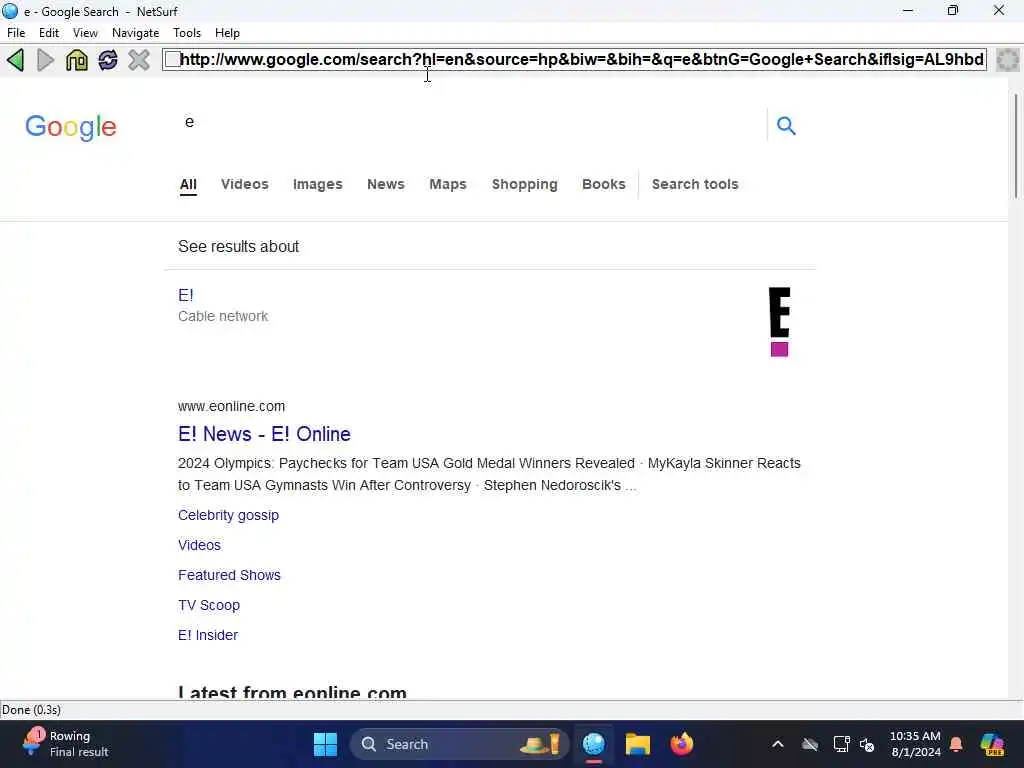The width and height of the screenshot is (1024, 768).
Task: Switch to the News results tab
Action: click(386, 184)
